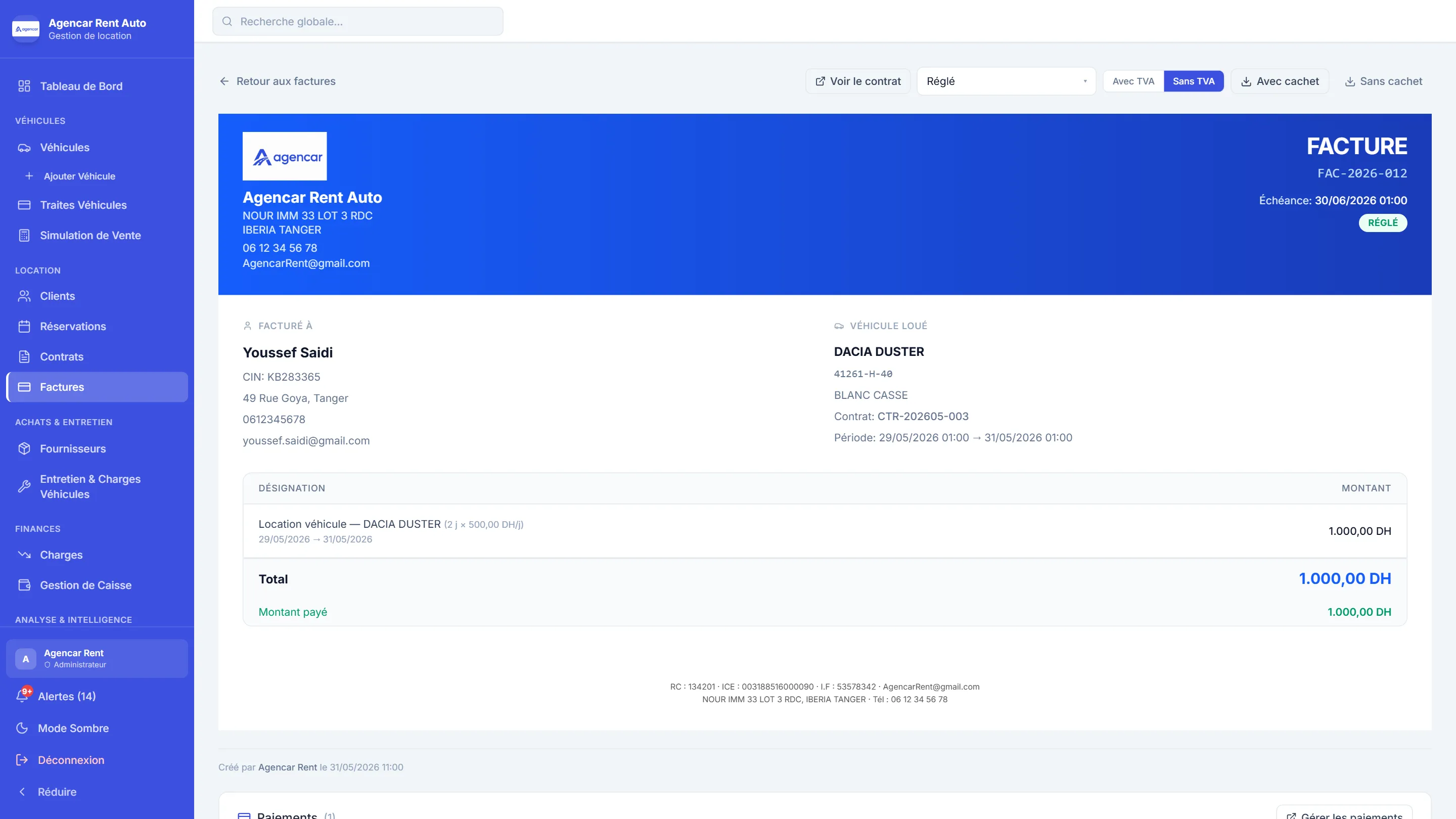Click the magnifier icon in the search bar
The height and width of the screenshot is (819, 1456).
coord(227,21)
